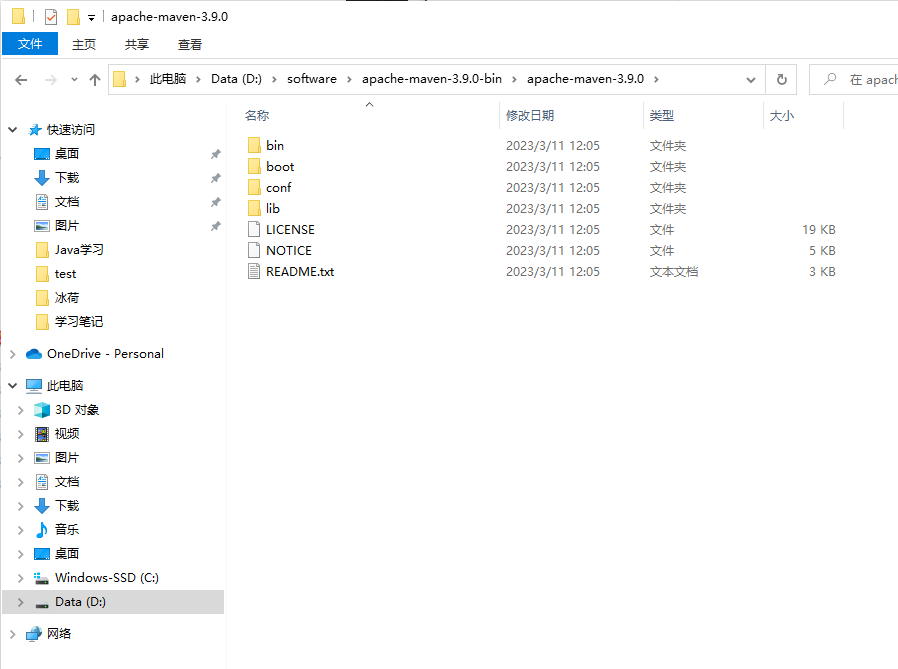The height and width of the screenshot is (669, 898).
Task: Open the 共享 ribbon tab
Action: click(137, 45)
